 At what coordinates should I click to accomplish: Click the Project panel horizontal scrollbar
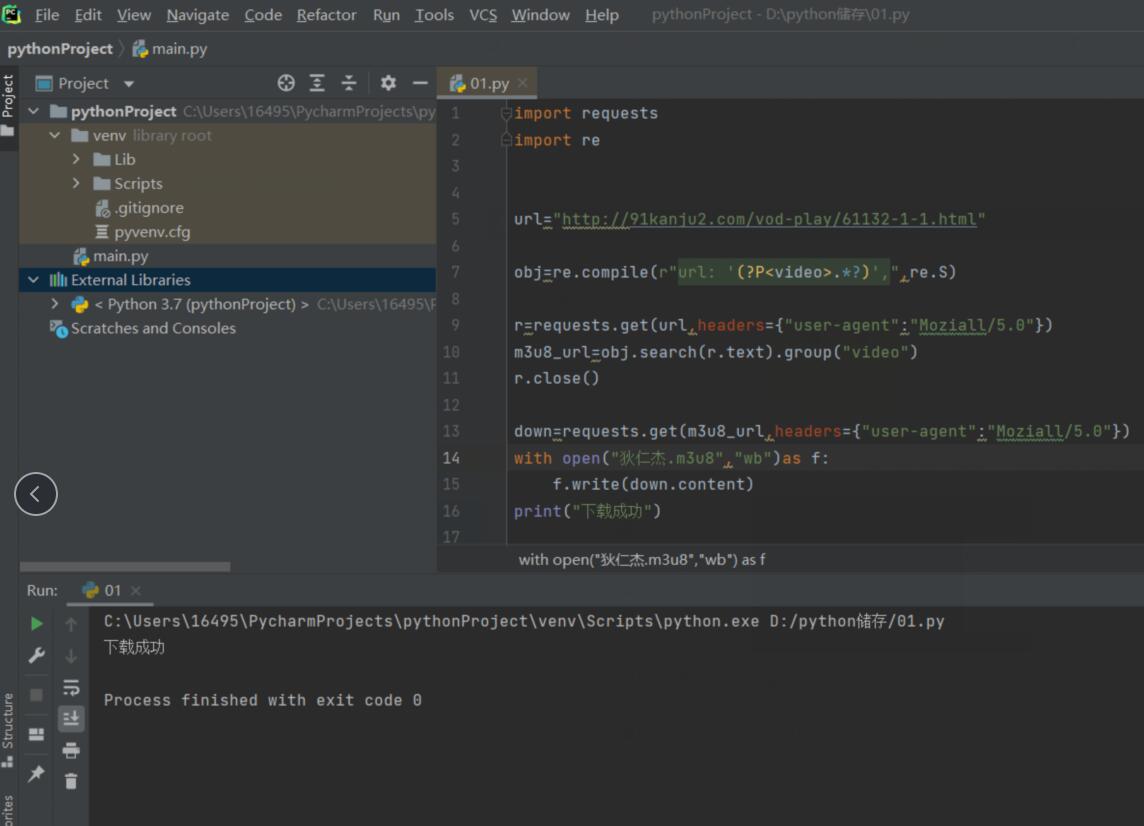125,566
